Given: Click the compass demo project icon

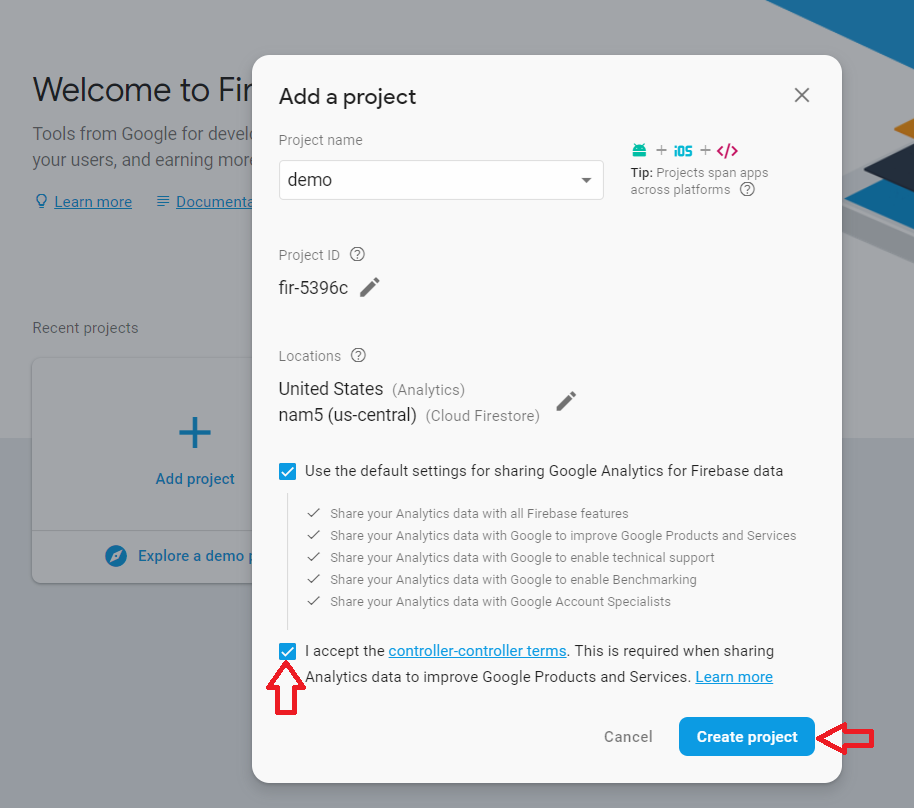Looking at the screenshot, I should coord(117,556).
